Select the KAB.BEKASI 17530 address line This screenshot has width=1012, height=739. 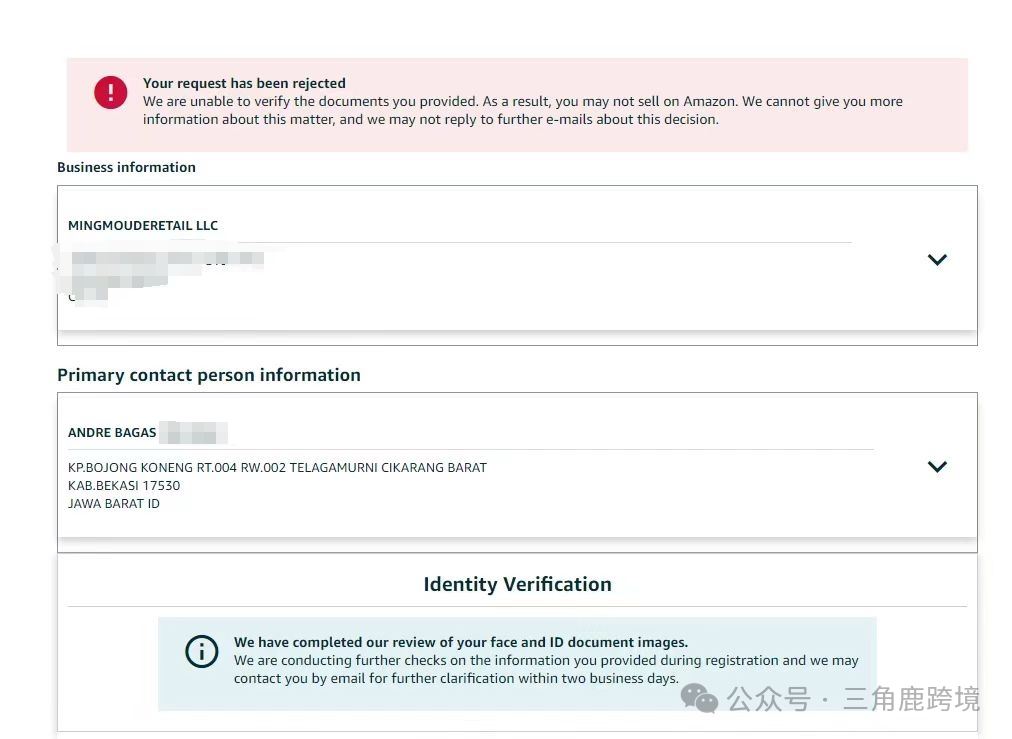(x=124, y=485)
